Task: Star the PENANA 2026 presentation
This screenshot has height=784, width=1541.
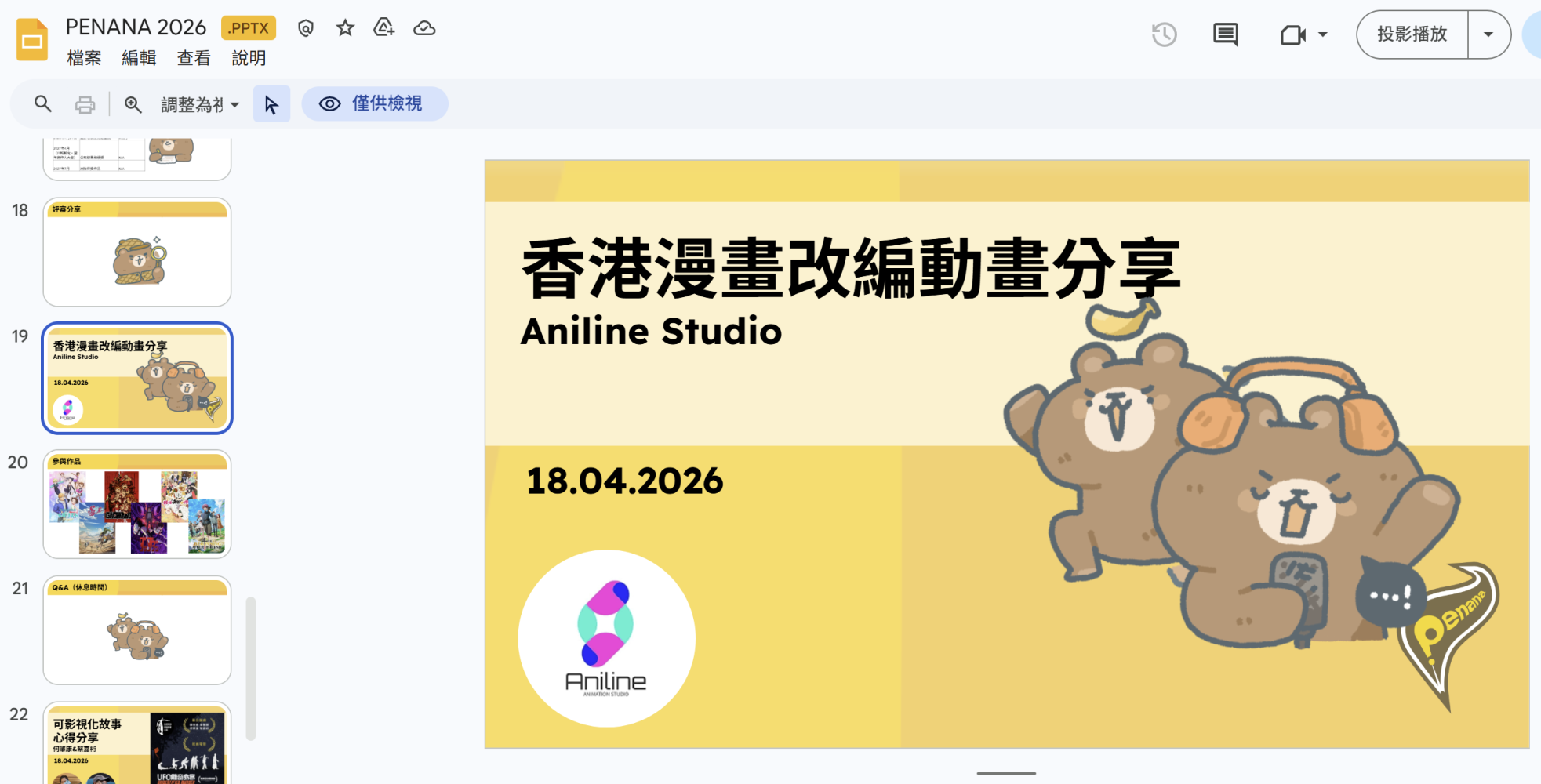Action: [x=345, y=28]
